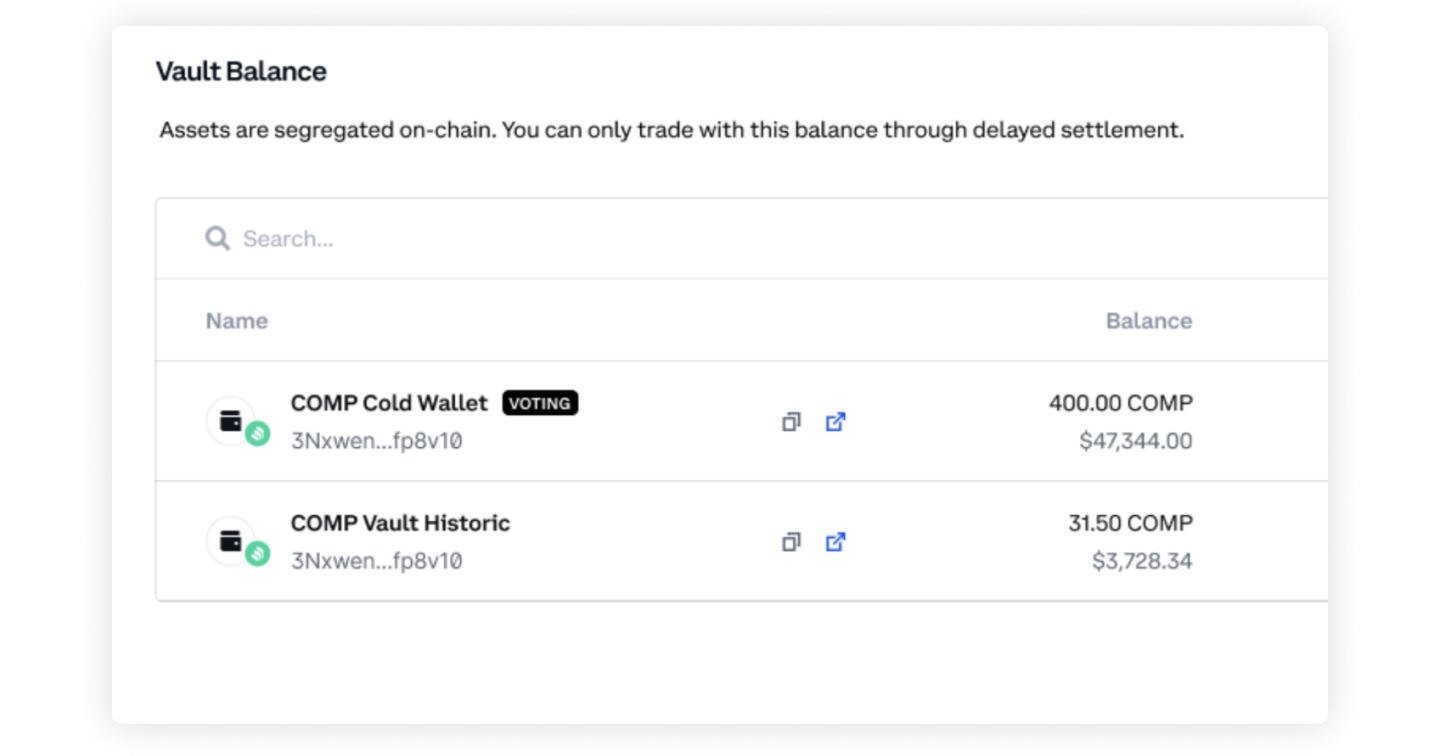Click the 400.00 COMP balance

(x=1121, y=403)
